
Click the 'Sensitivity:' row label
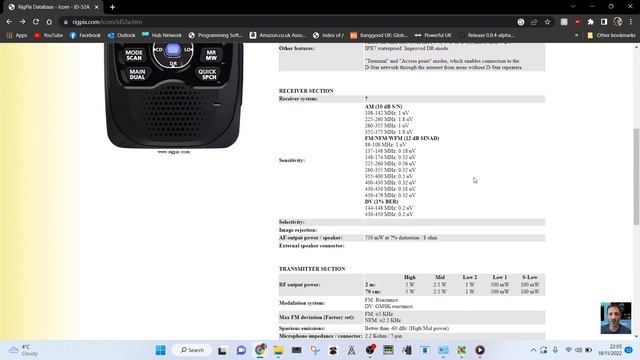click(291, 160)
